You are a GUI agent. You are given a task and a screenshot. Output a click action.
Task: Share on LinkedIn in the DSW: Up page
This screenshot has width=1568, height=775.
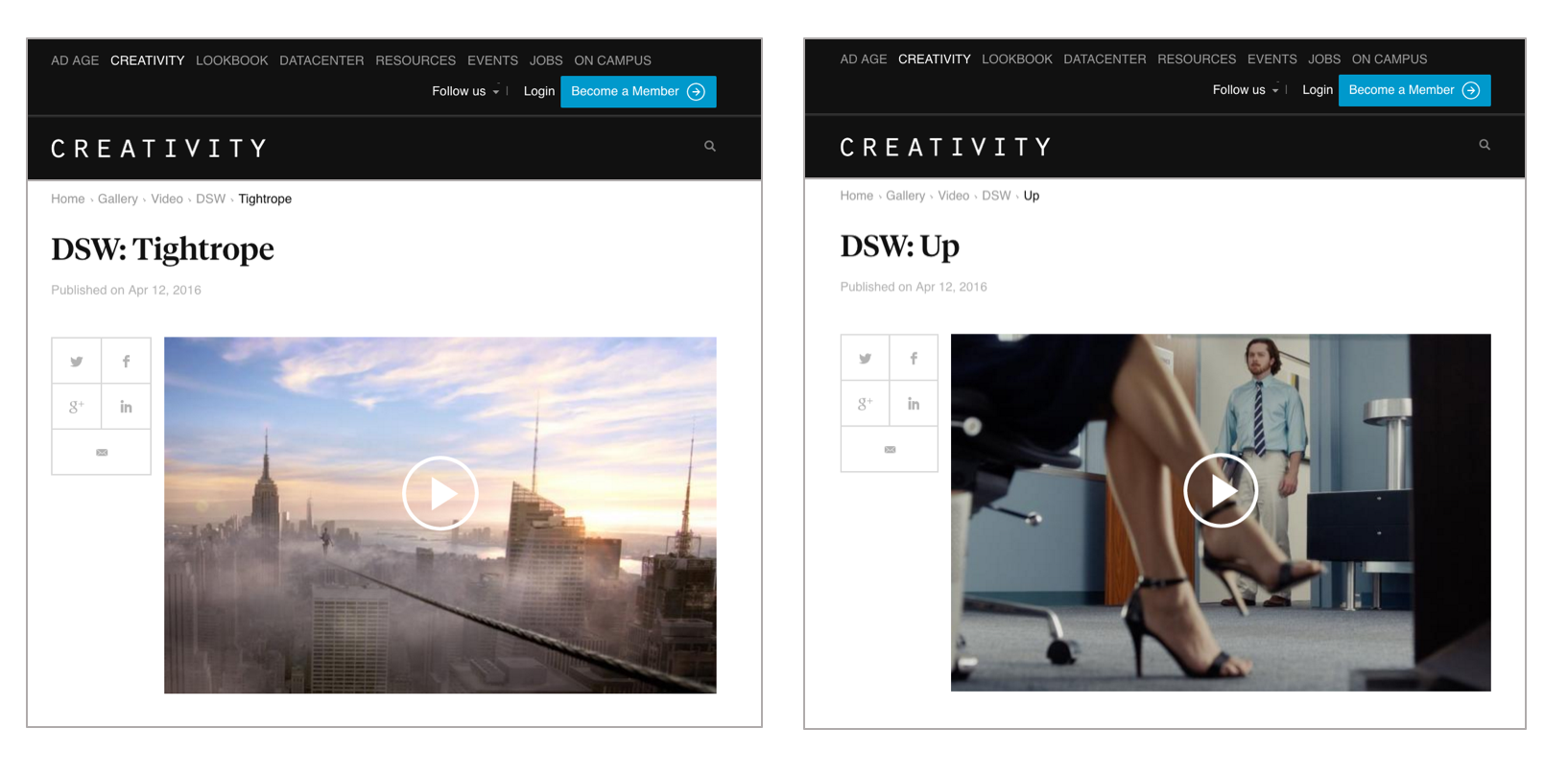click(914, 404)
